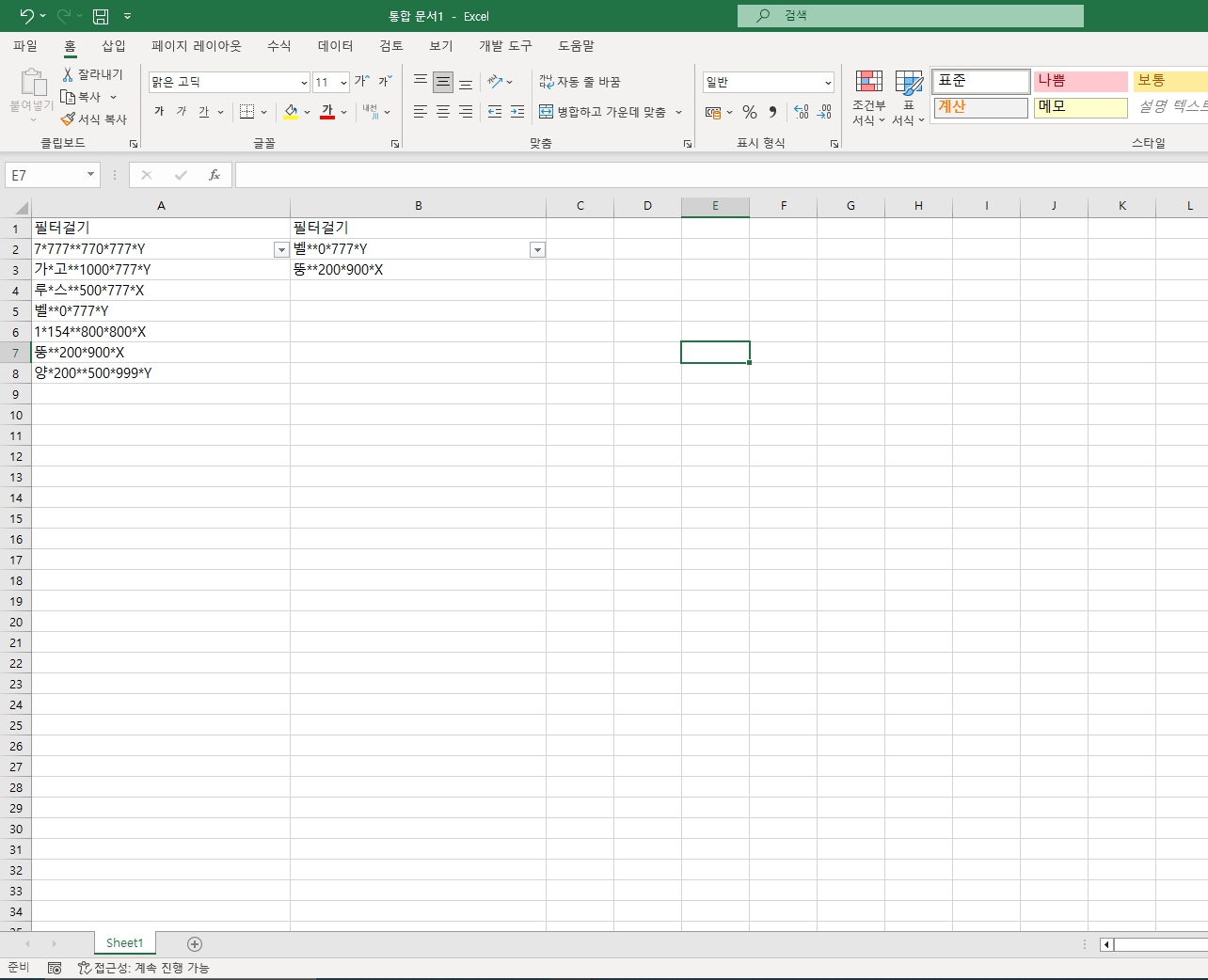This screenshot has height=980, width=1208.
Task: Select column header E
Action: pos(715,206)
